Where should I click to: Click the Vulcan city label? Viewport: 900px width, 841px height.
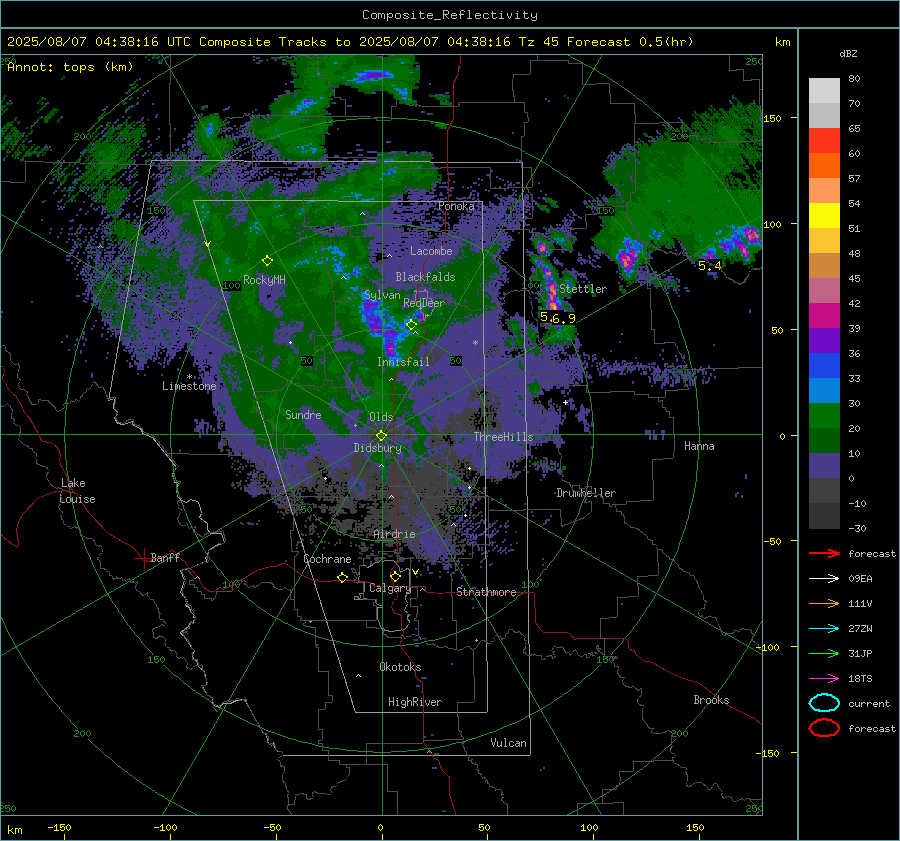(x=508, y=743)
